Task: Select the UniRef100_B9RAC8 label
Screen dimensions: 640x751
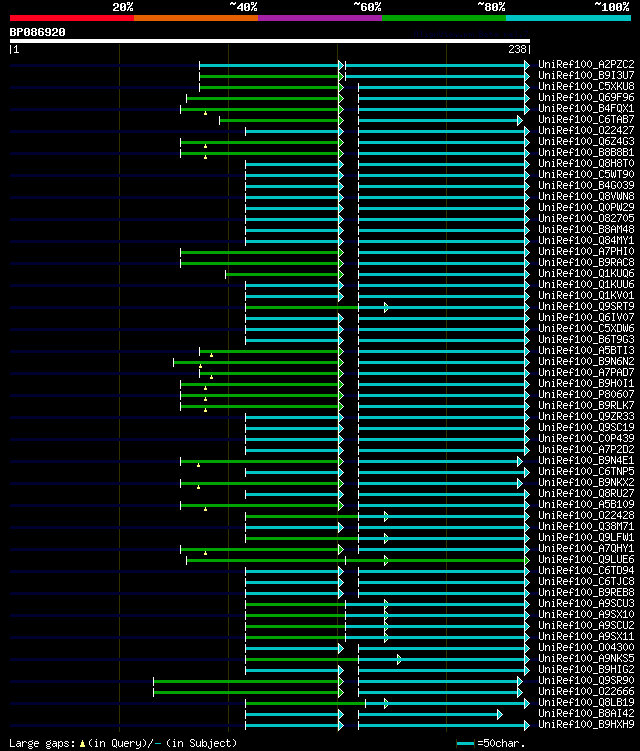Action: [586, 262]
